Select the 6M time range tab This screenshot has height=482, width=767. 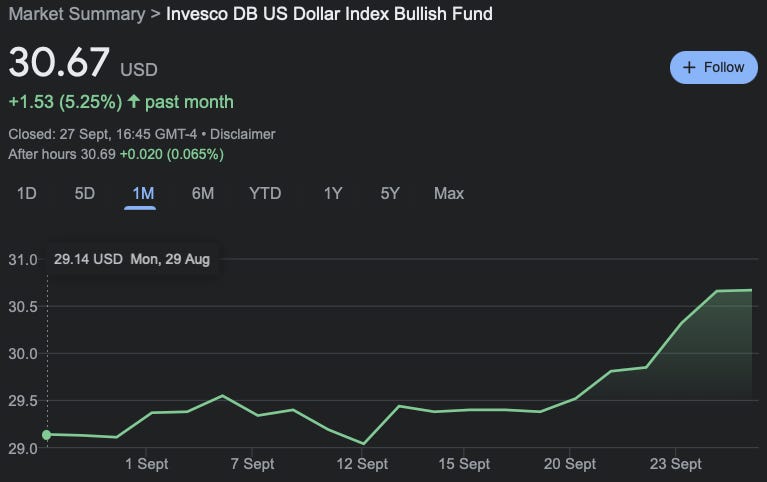point(203,193)
